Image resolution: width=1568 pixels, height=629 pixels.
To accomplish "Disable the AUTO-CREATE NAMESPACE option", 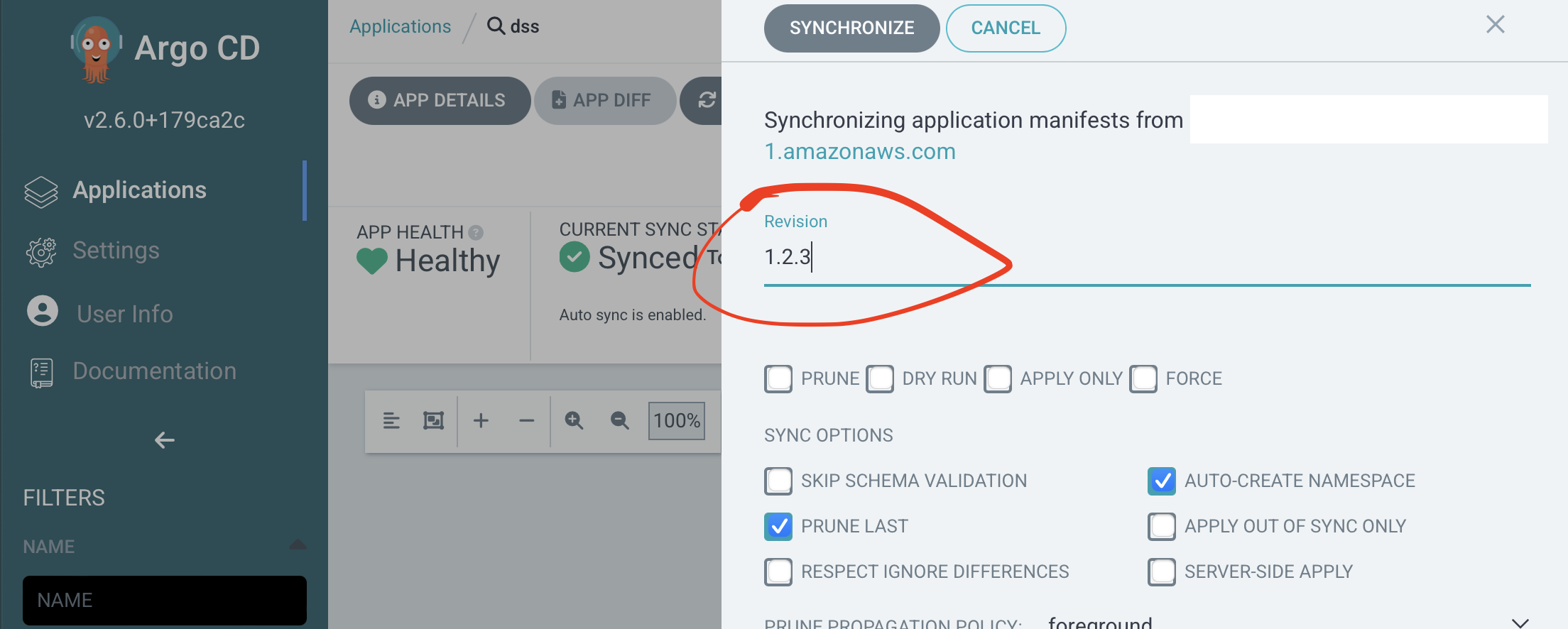I will (1162, 481).
